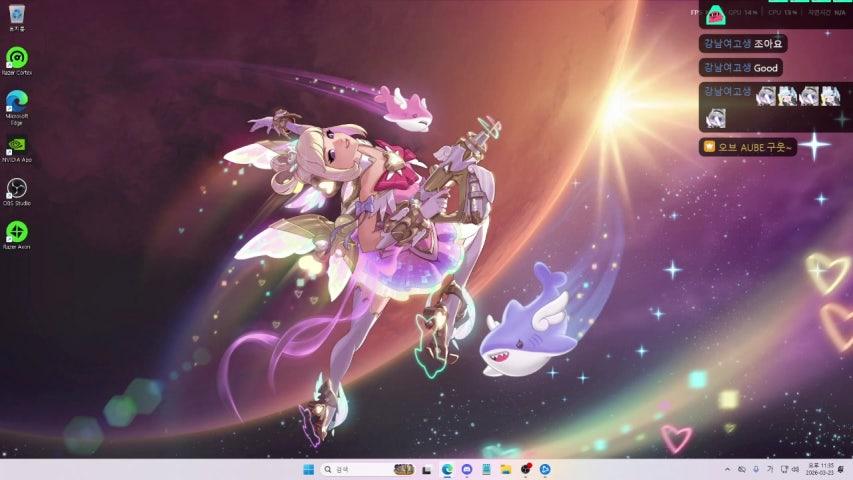Open the network and volume quick settings
This screenshot has height=480, width=853.
click(x=788, y=469)
